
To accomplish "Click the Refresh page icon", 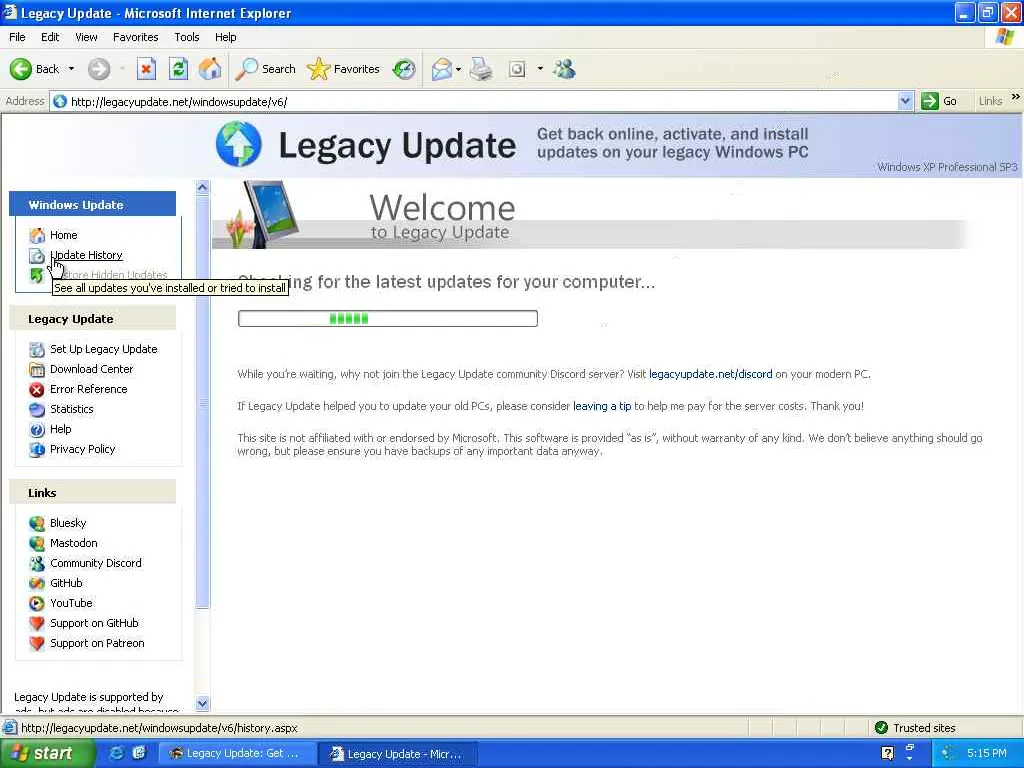I will point(178,69).
